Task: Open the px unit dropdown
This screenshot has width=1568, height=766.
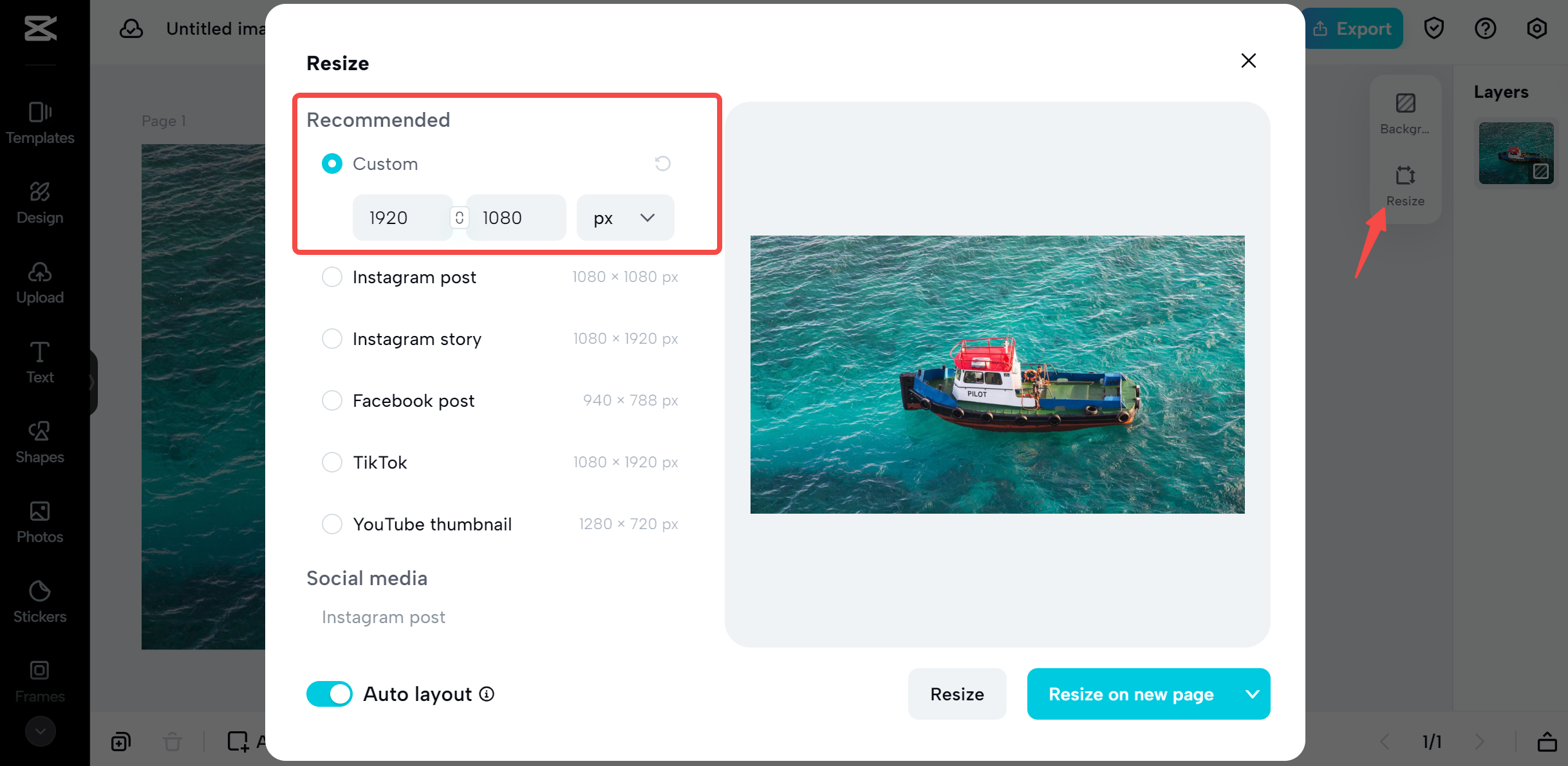Action: [625, 218]
